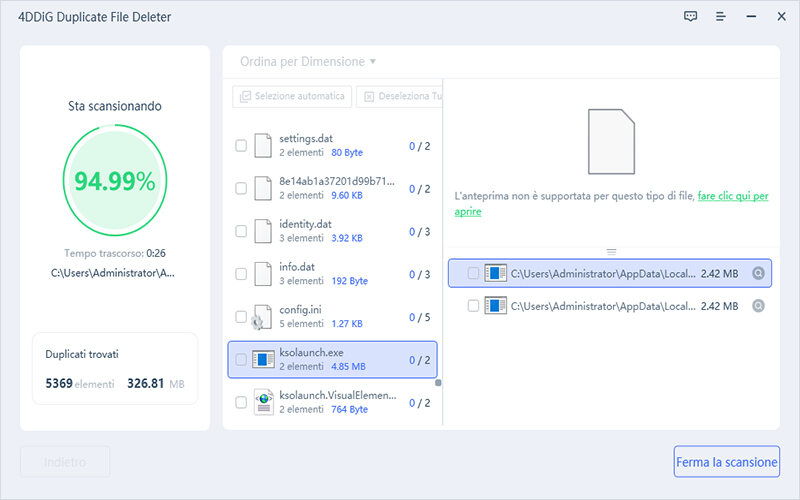Click the 5369 elementi duplicates count
Screen dimensions: 800x500
click(80, 384)
